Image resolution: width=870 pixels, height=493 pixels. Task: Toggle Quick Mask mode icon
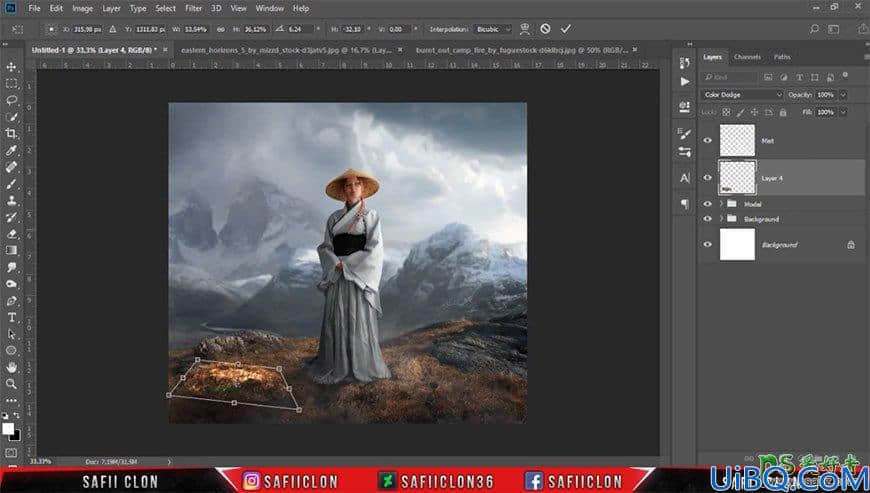click(x=11, y=453)
